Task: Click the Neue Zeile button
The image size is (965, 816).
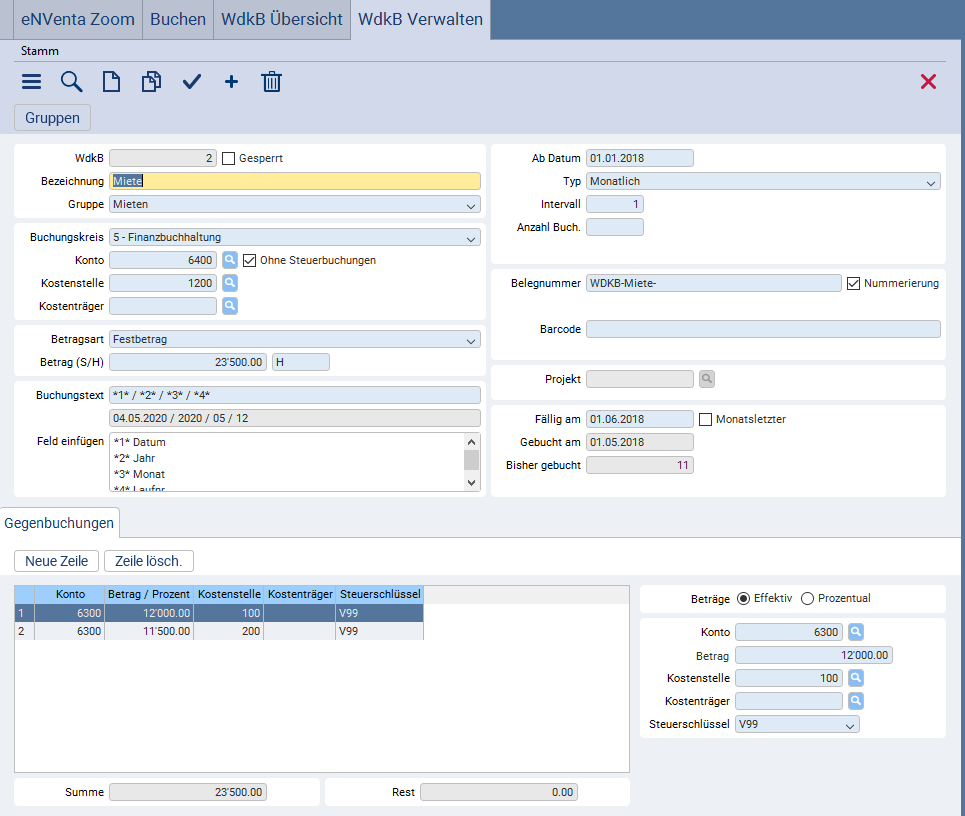Action: click(57, 561)
